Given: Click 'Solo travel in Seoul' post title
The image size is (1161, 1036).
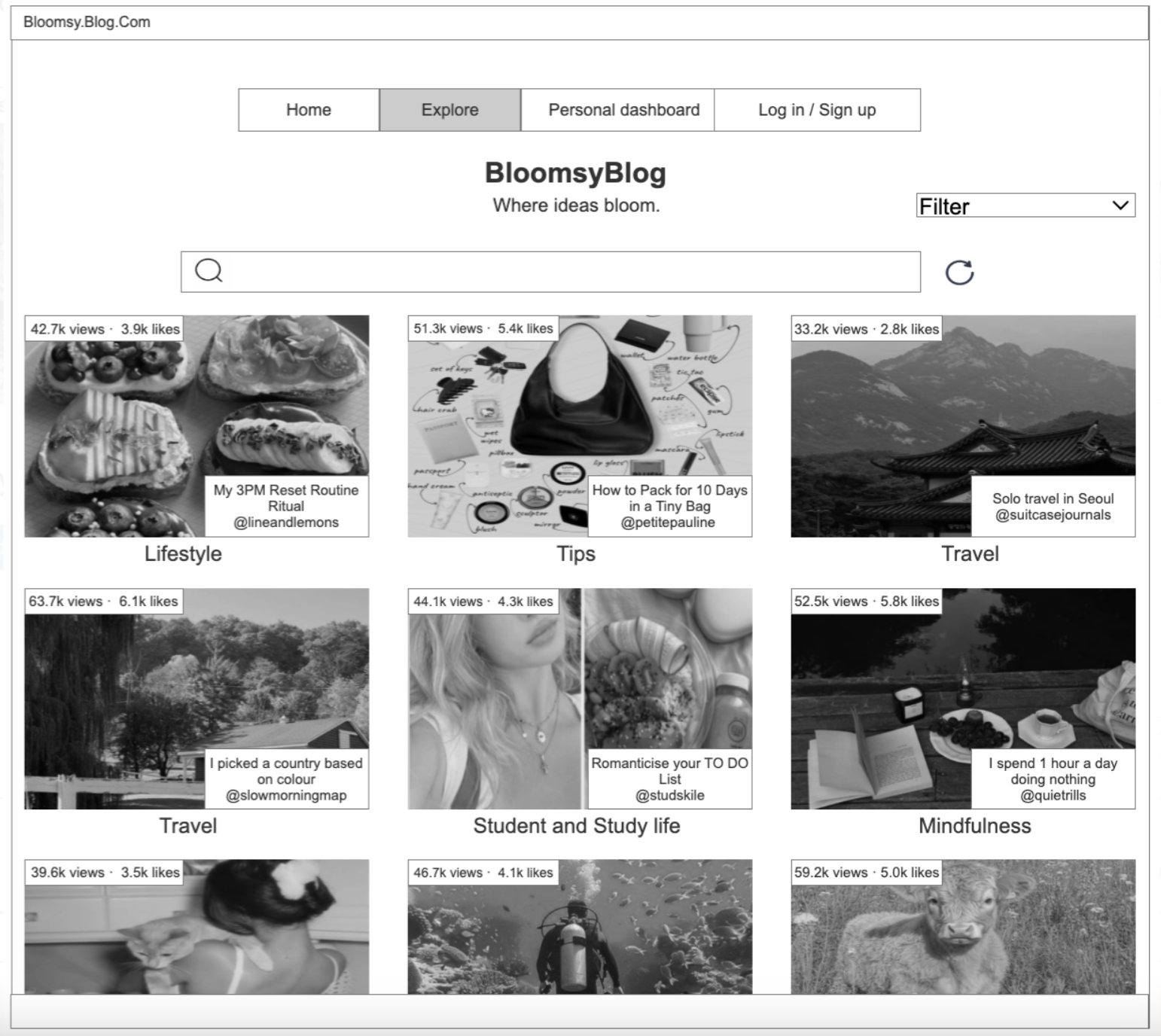Looking at the screenshot, I should tap(1053, 498).
